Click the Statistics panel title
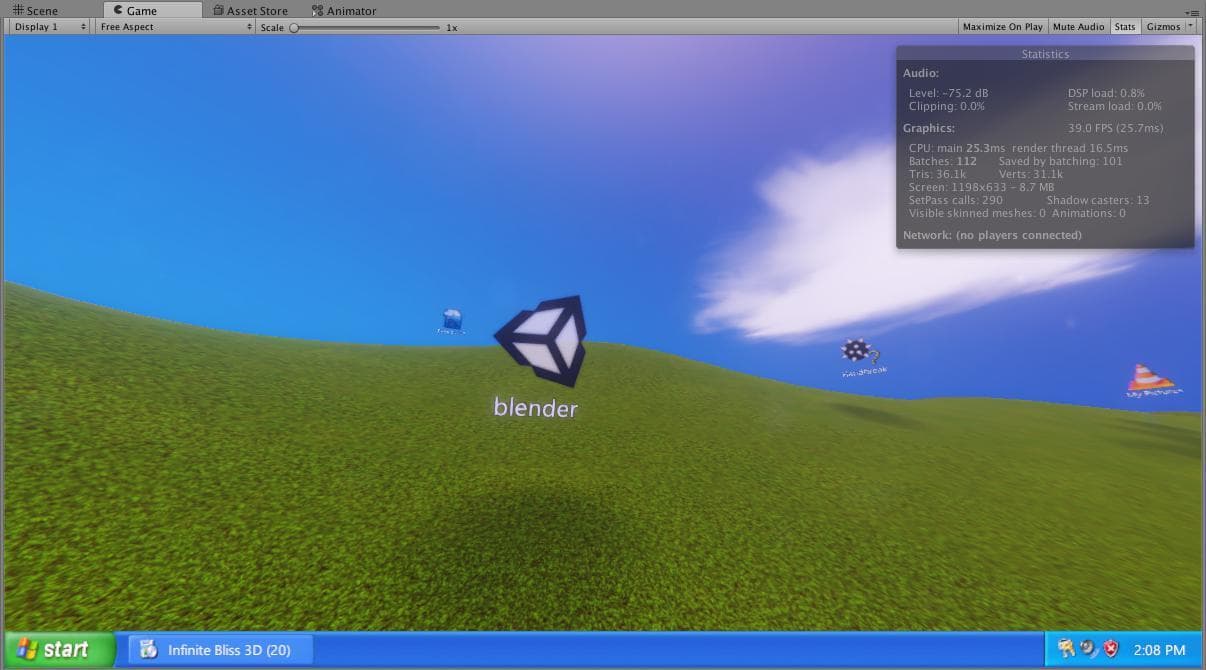 [1045, 54]
